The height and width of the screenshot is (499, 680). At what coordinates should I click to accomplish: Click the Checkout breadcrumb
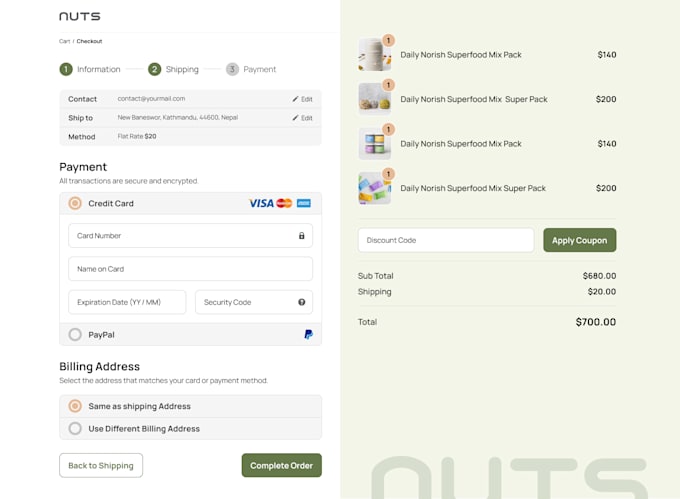point(89,41)
